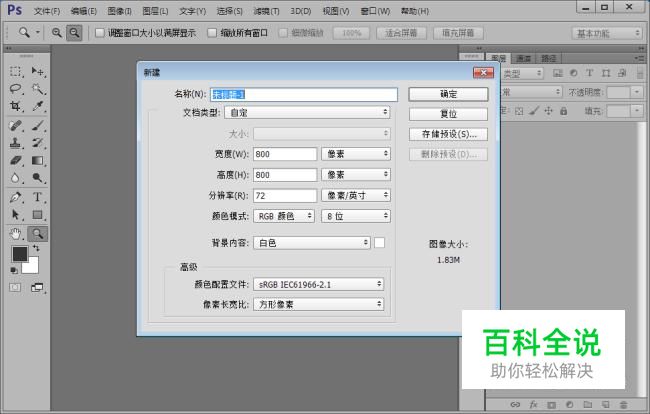Screen dimensions: 650x414
Task: Click the 确定 button
Action: click(x=448, y=94)
